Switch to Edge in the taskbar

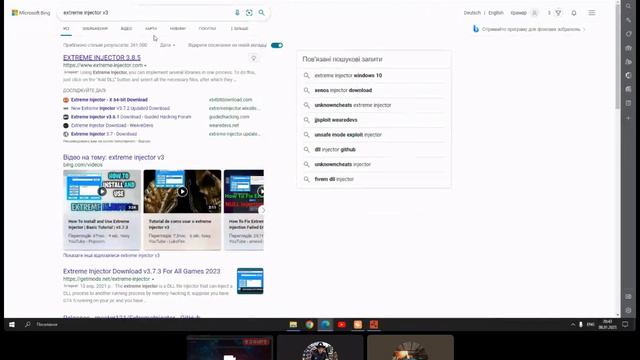coord(325,324)
